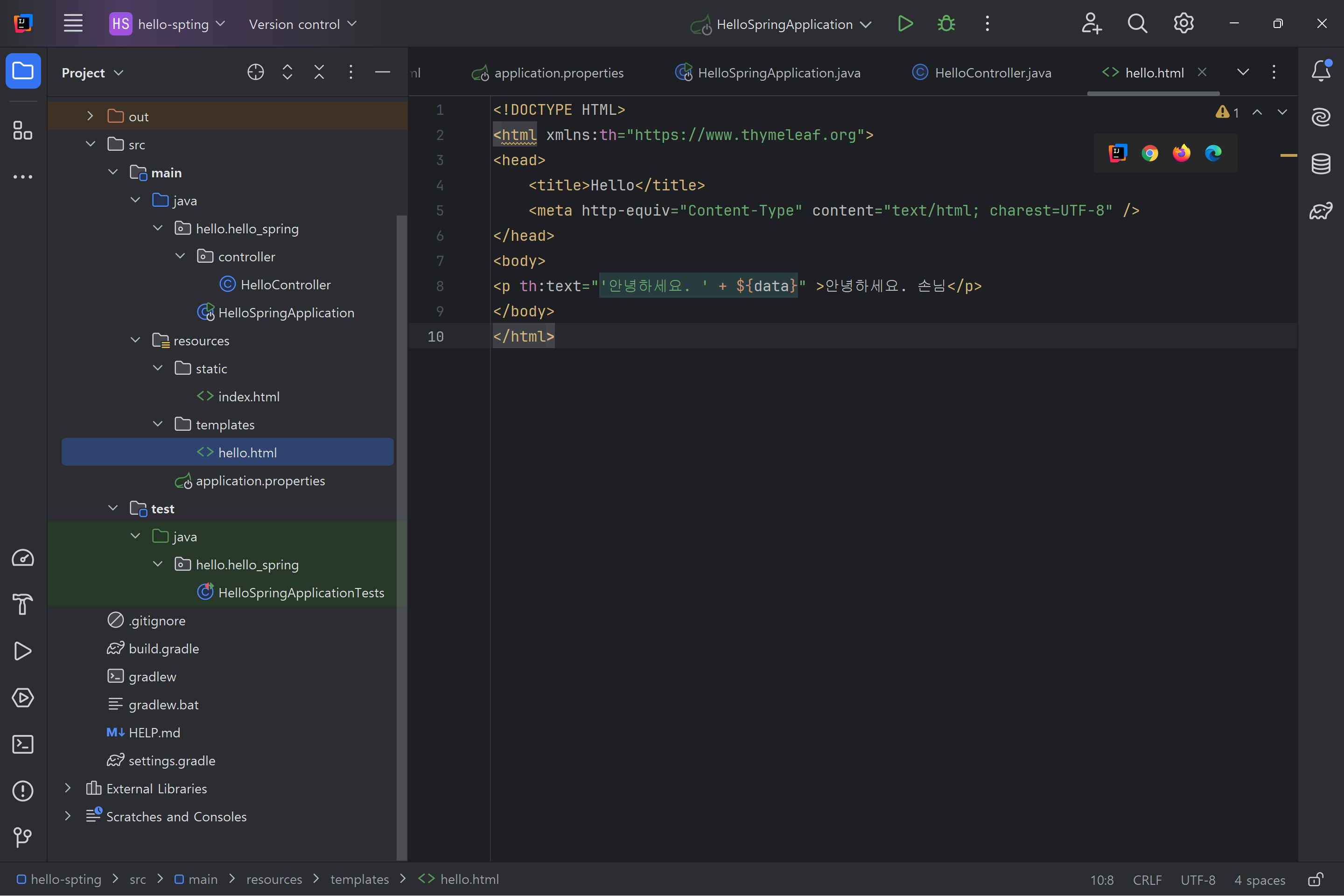
Task: Open the Terminal tool window icon
Action: tap(23, 745)
